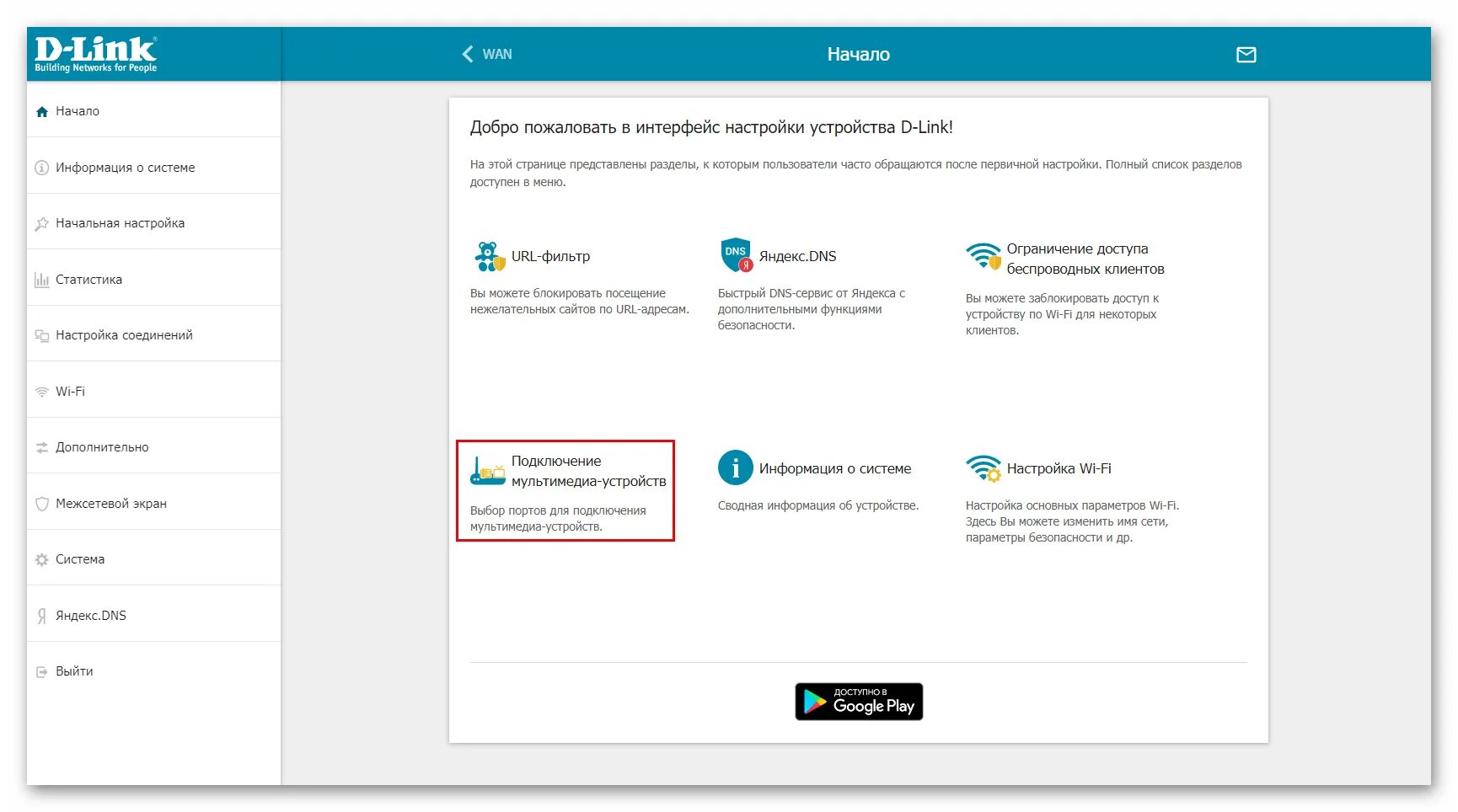Click the router icon for multimedia devices
This screenshot has width=1458, height=812.
(487, 471)
